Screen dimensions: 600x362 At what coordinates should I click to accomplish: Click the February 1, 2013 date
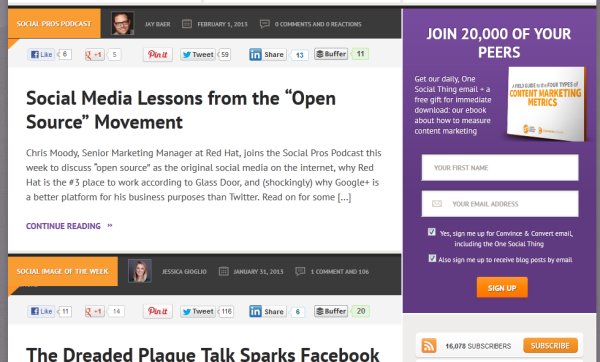pos(222,24)
